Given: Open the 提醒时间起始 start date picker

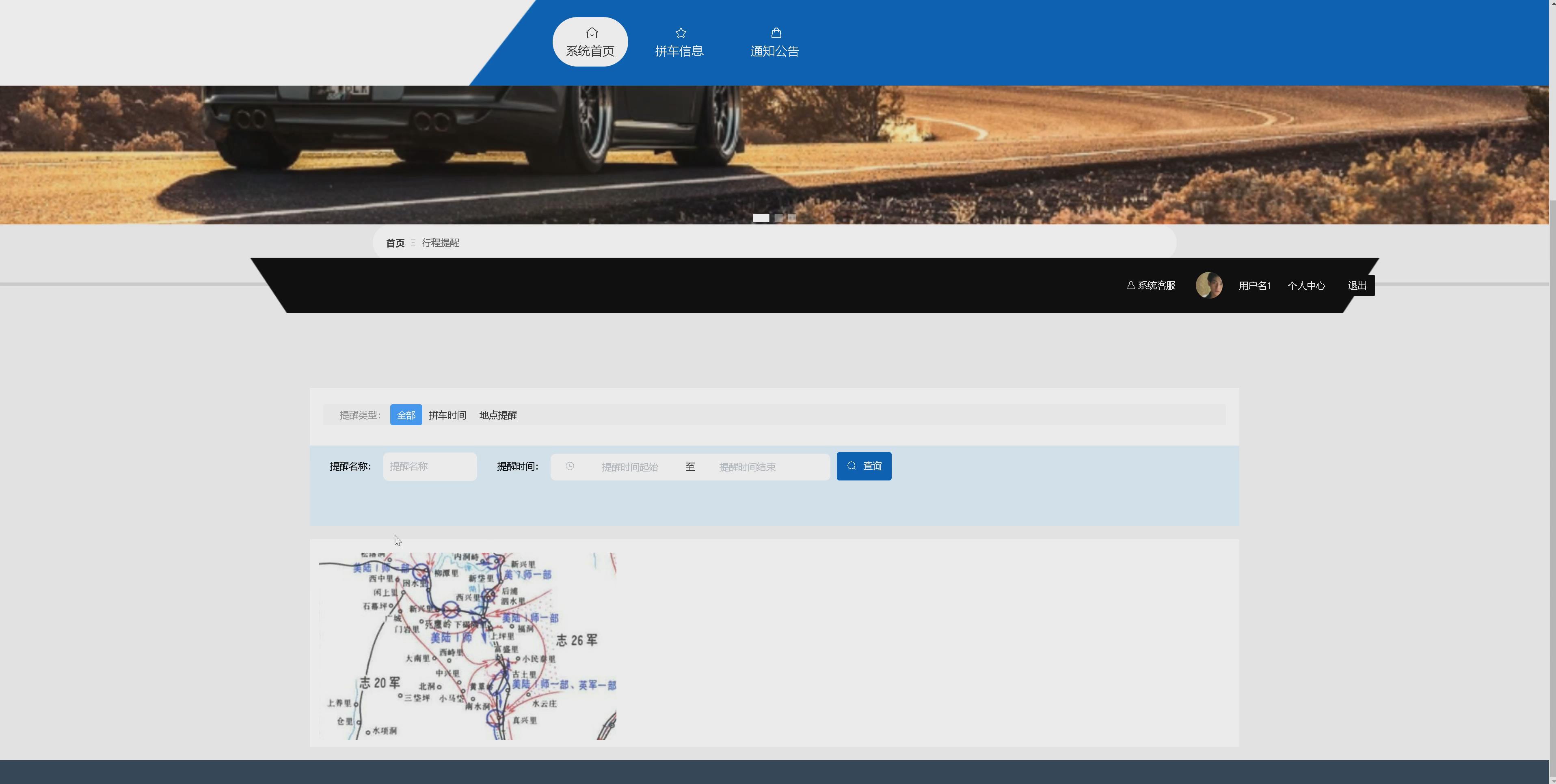Looking at the screenshot, I should (629, 467).
